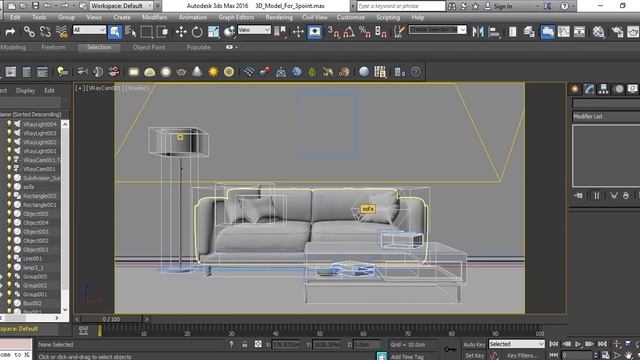
Task: Open the selection filter 'All' dropdown
Action: pos(89,30)
